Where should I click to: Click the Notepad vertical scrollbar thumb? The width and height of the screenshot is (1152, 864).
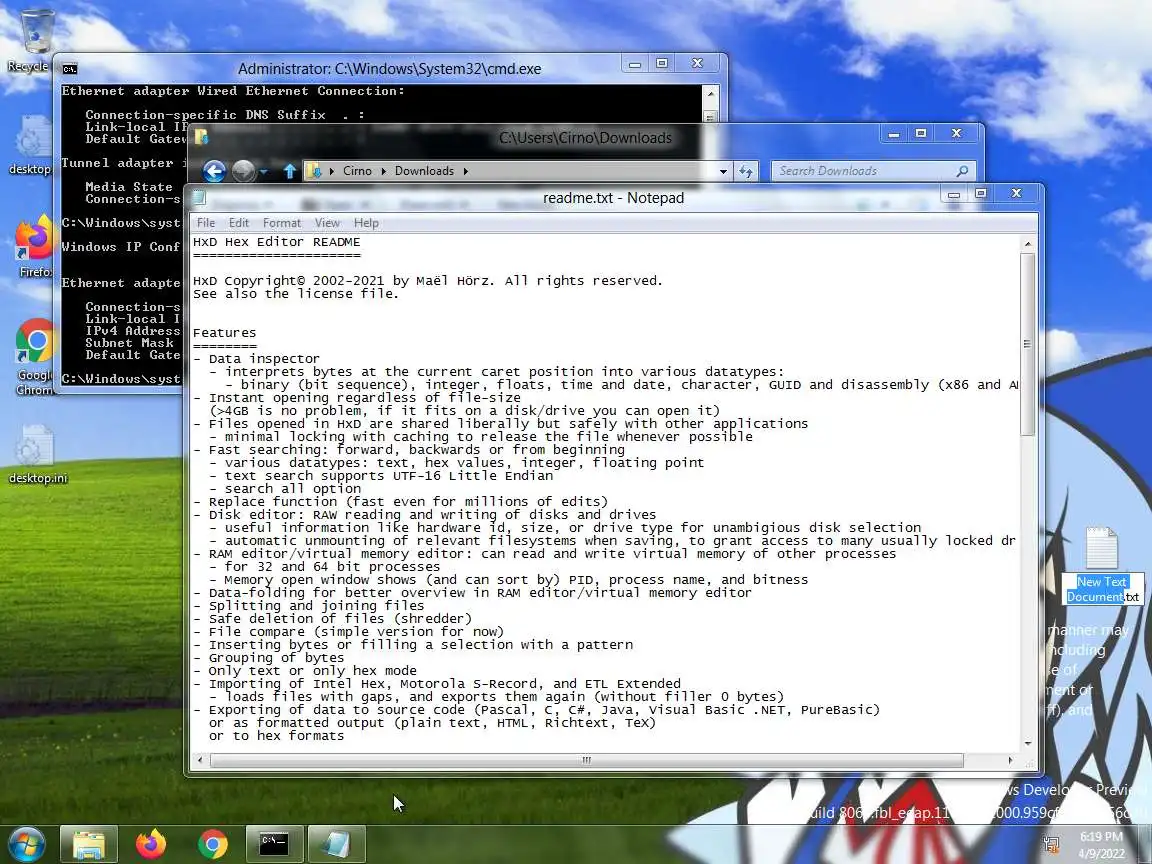coord(1027,344)
